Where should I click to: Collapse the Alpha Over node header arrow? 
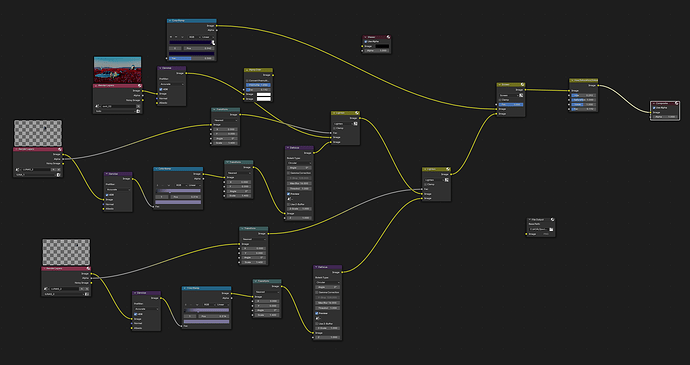[247, 70]
